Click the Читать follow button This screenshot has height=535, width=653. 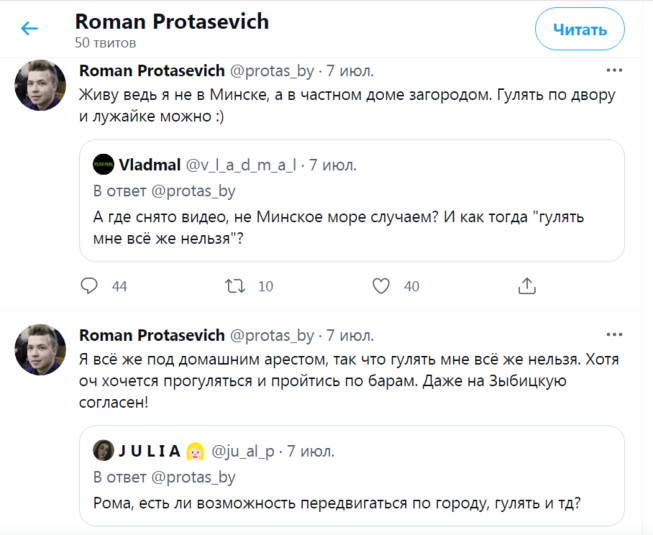580,30
